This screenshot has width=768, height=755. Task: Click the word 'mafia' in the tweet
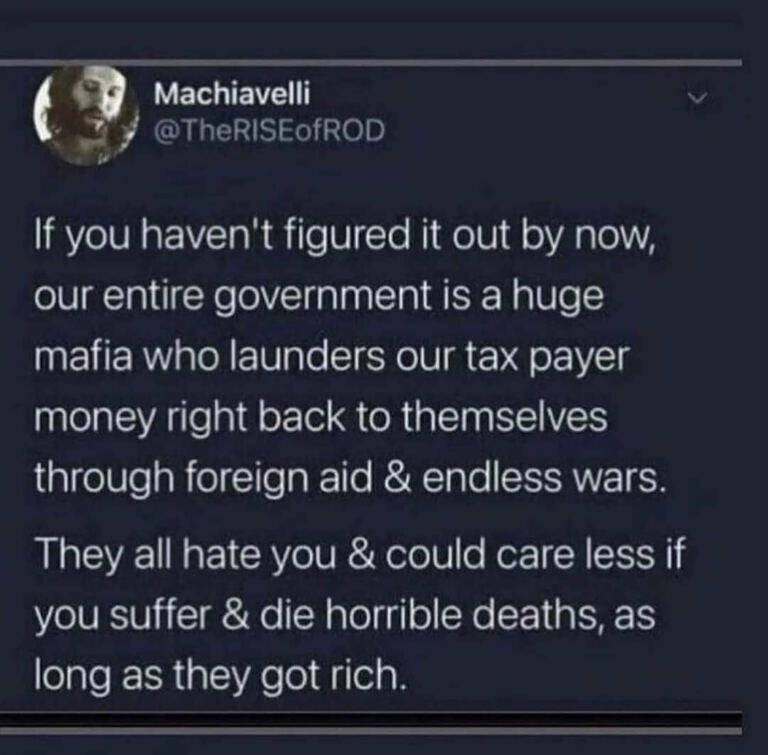(x=83, y=355)
